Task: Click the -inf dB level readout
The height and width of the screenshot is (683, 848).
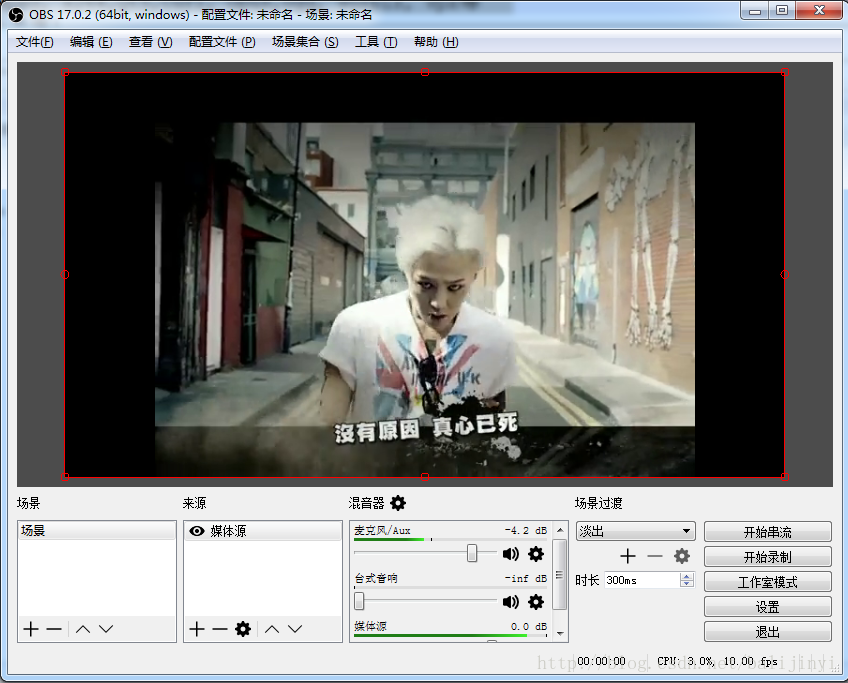Action: [526, 578]
